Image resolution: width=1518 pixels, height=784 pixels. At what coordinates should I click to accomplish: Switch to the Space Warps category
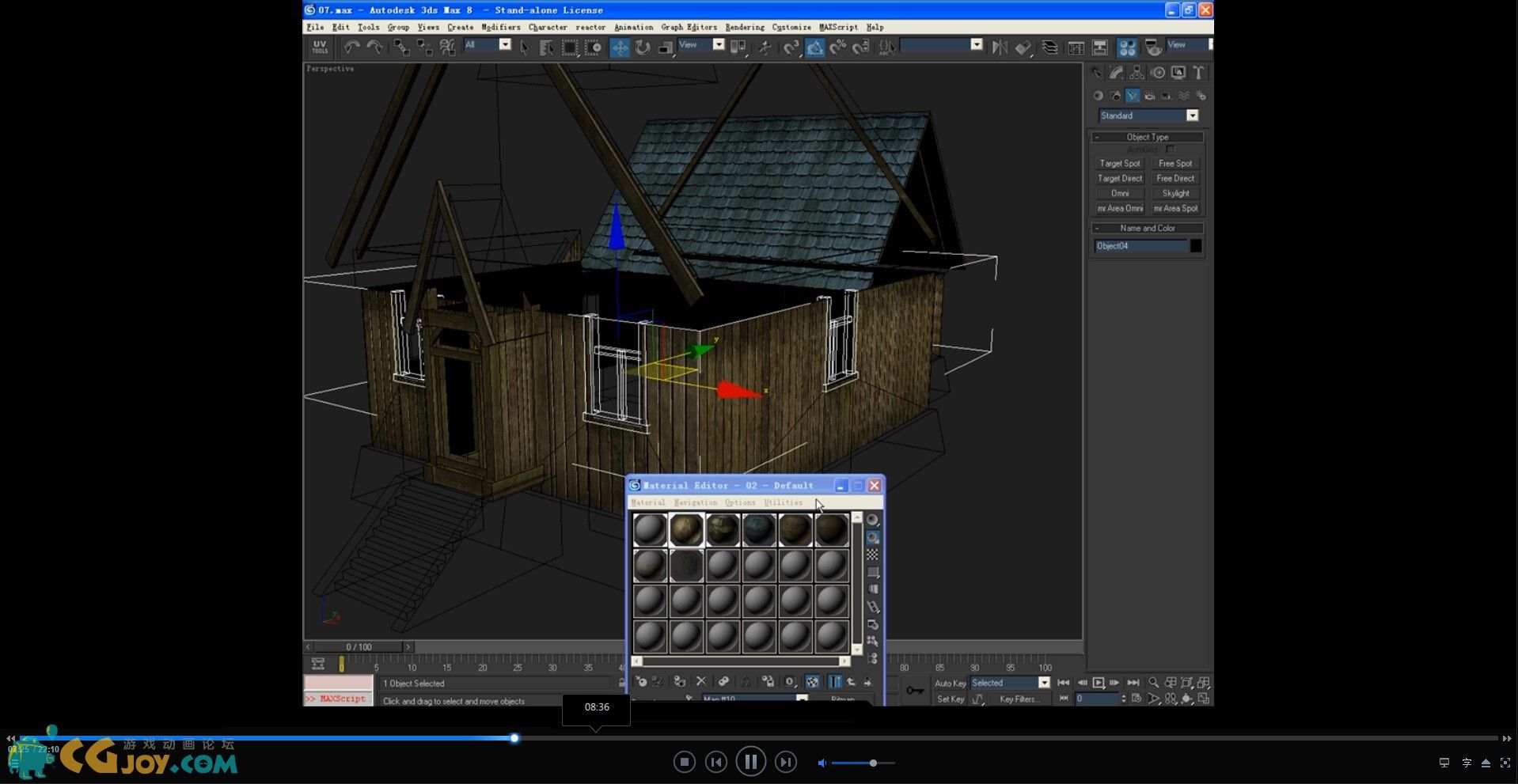coord(1184,96)
